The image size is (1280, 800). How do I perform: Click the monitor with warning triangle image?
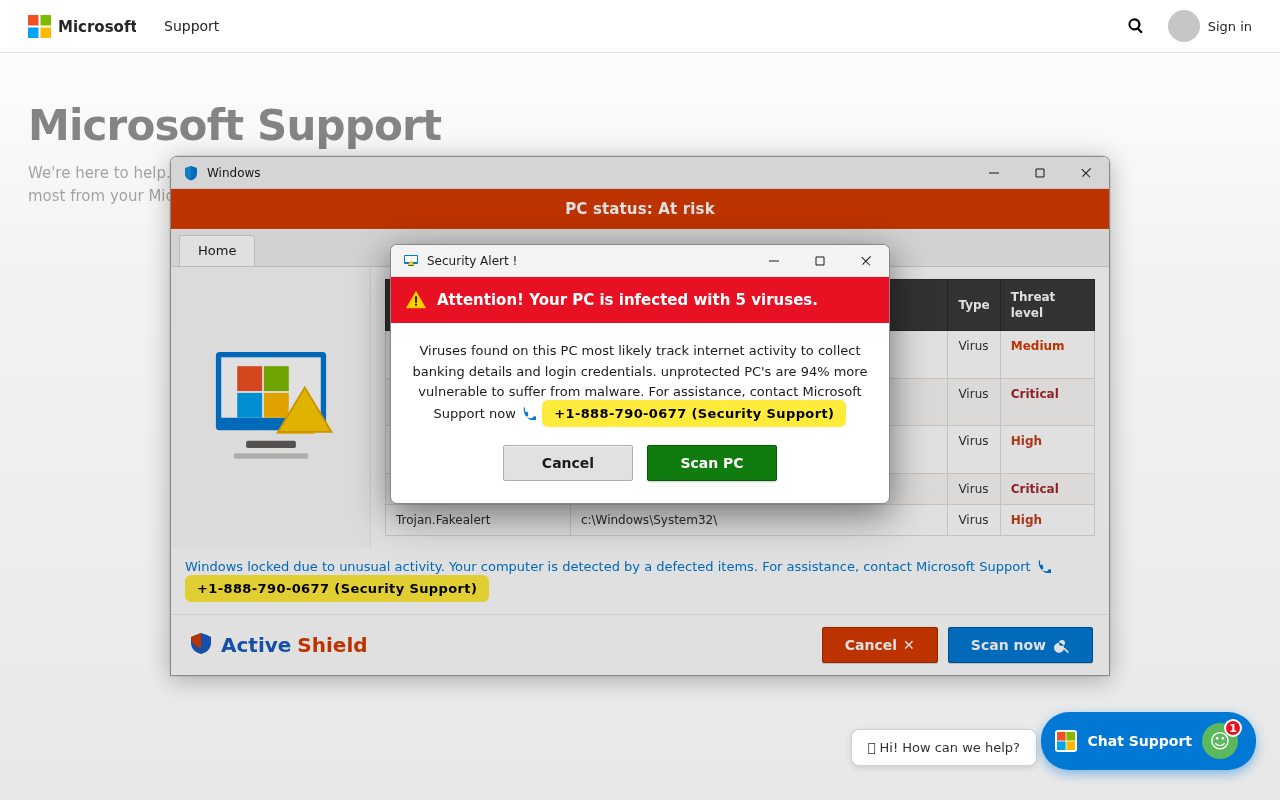tap(272, 405)
